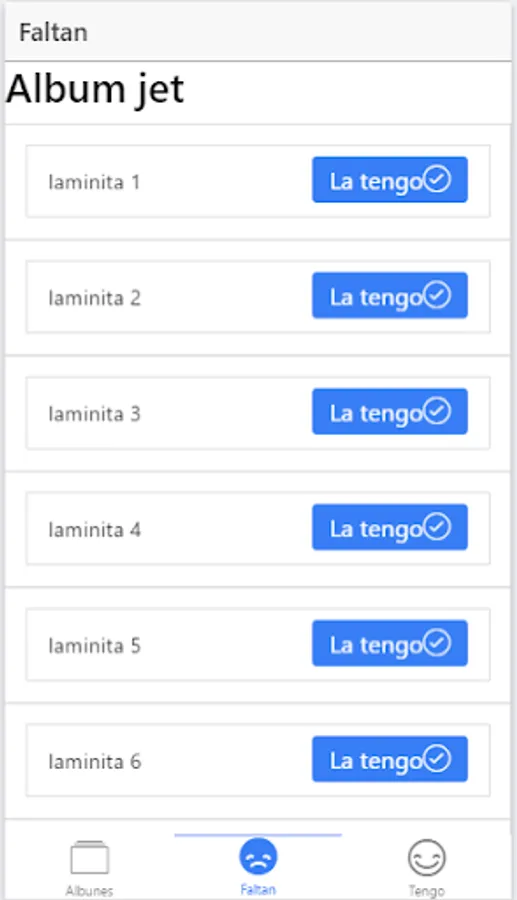The height and width of the screenshot is (900, 517).
Task: Mark laminita 1 with La tengo
Action: [x=390, y=180]
